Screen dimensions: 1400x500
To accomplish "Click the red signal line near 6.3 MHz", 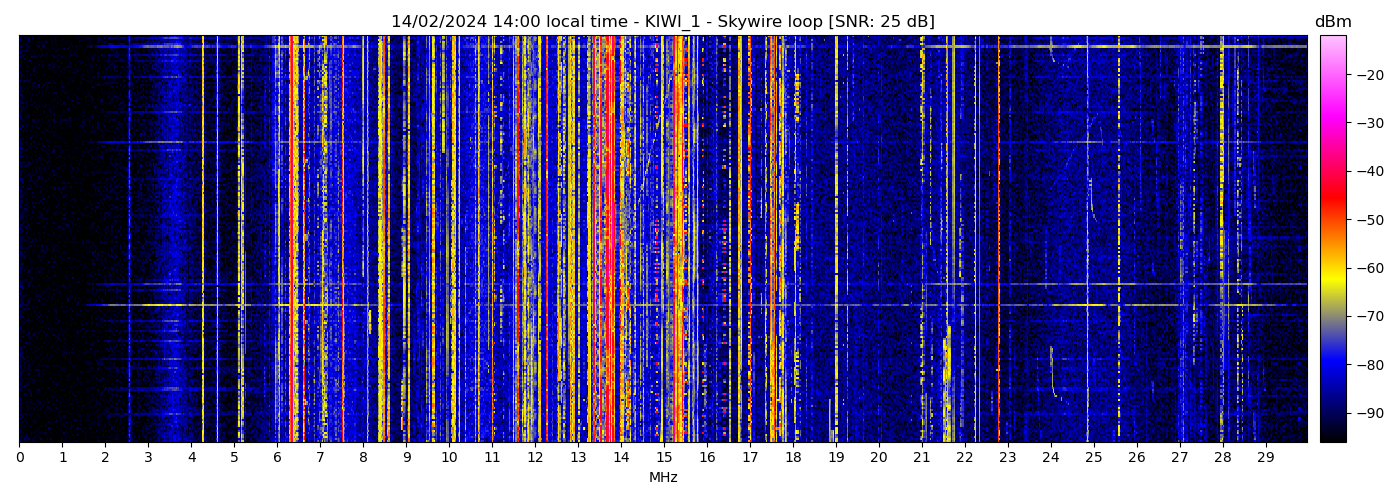I will point(291,240).
